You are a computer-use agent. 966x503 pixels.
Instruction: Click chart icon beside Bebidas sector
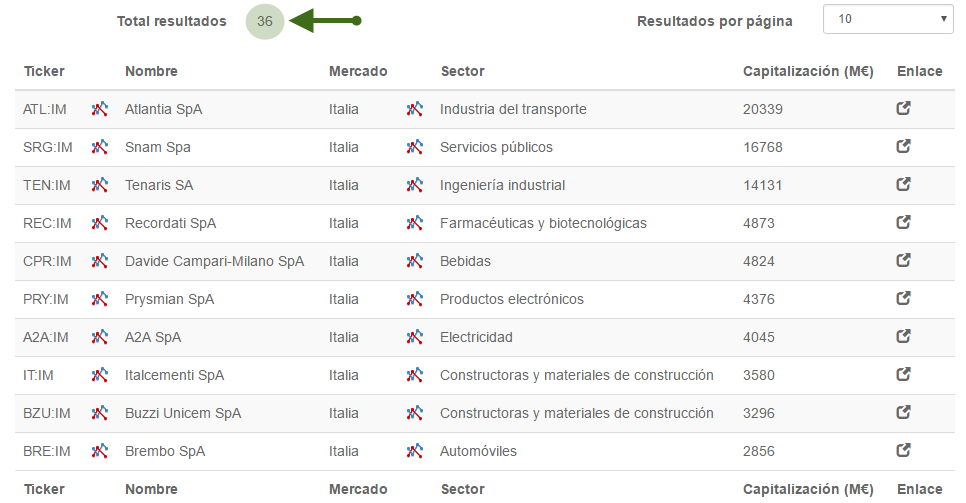(415, 261)
